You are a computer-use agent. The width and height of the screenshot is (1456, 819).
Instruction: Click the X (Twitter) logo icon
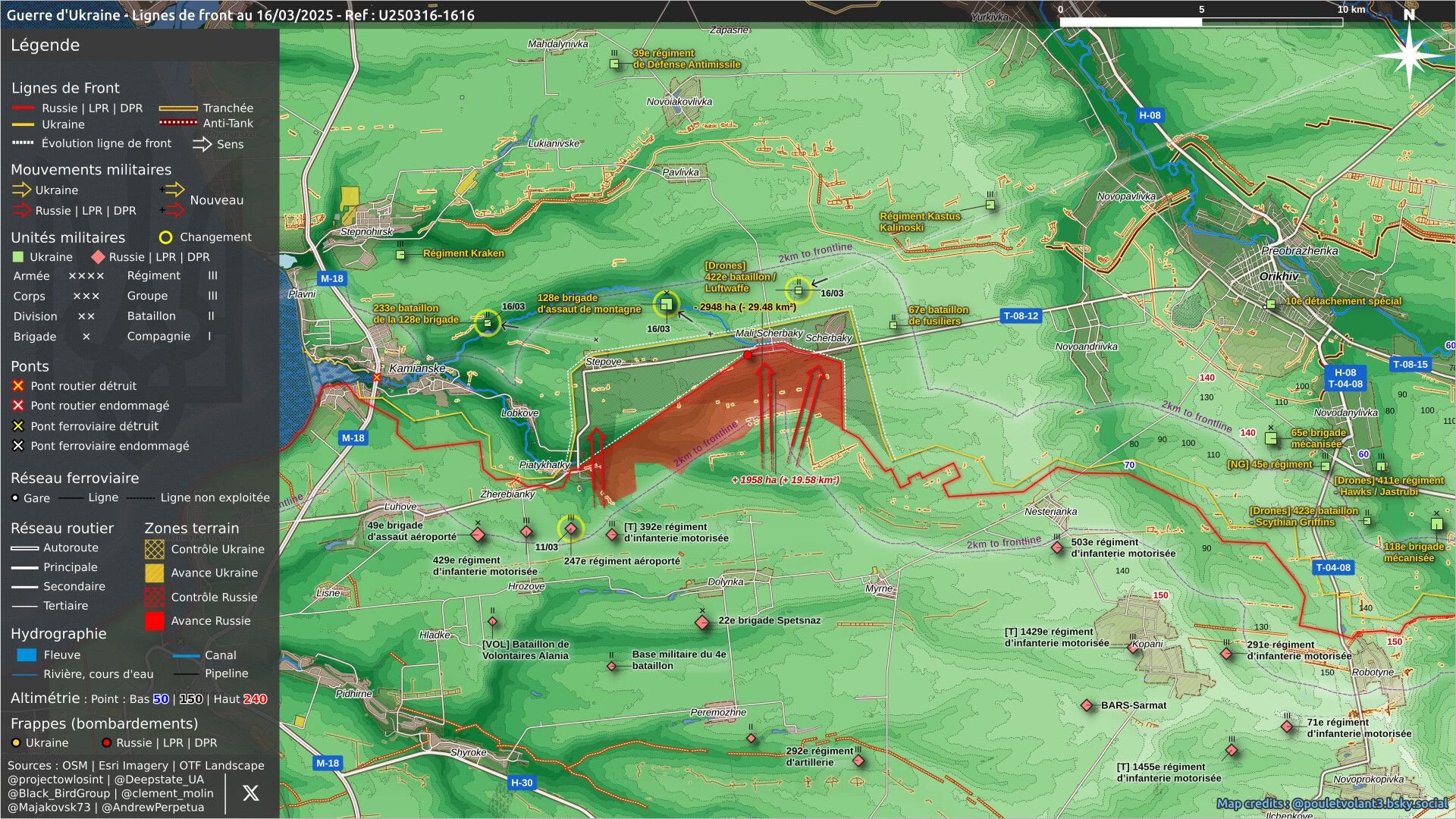250,793
